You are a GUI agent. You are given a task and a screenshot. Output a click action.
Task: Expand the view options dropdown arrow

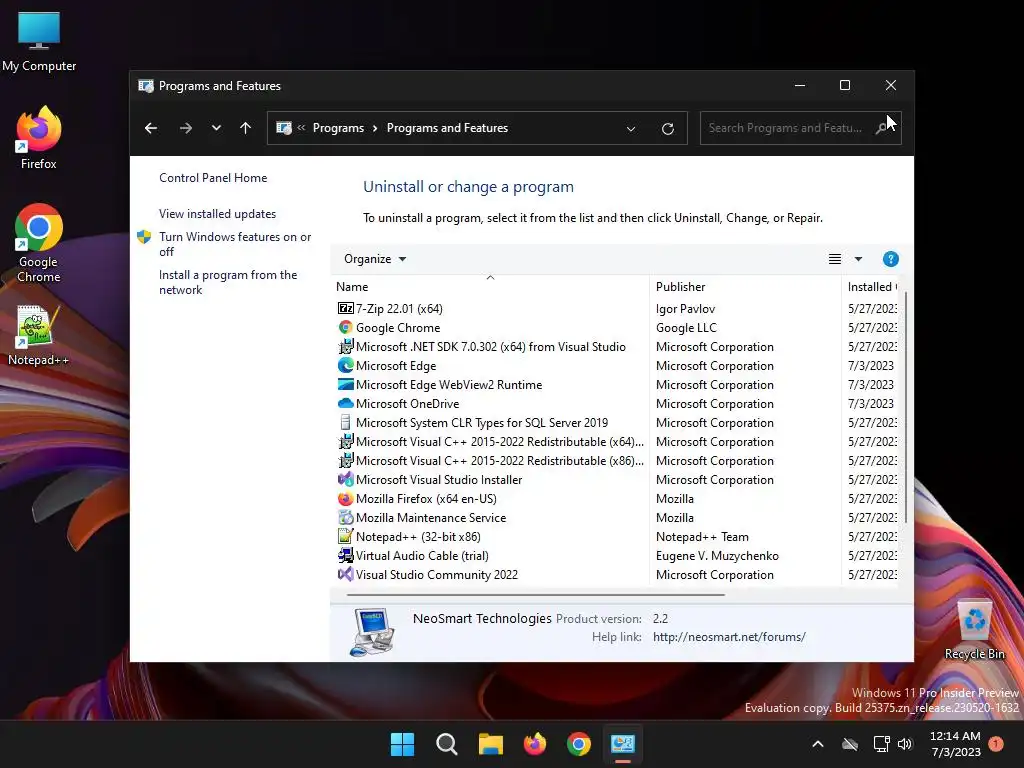point(858,259)
